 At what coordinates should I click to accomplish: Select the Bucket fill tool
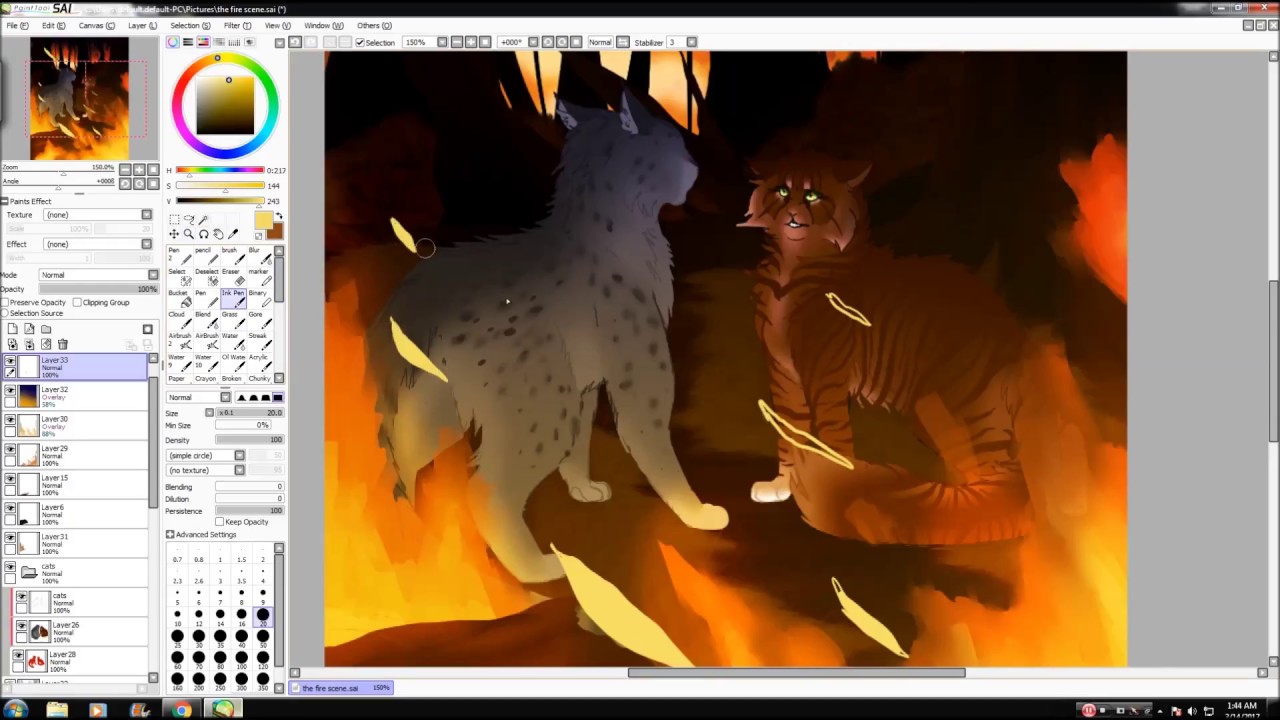(x=180, y=298)
